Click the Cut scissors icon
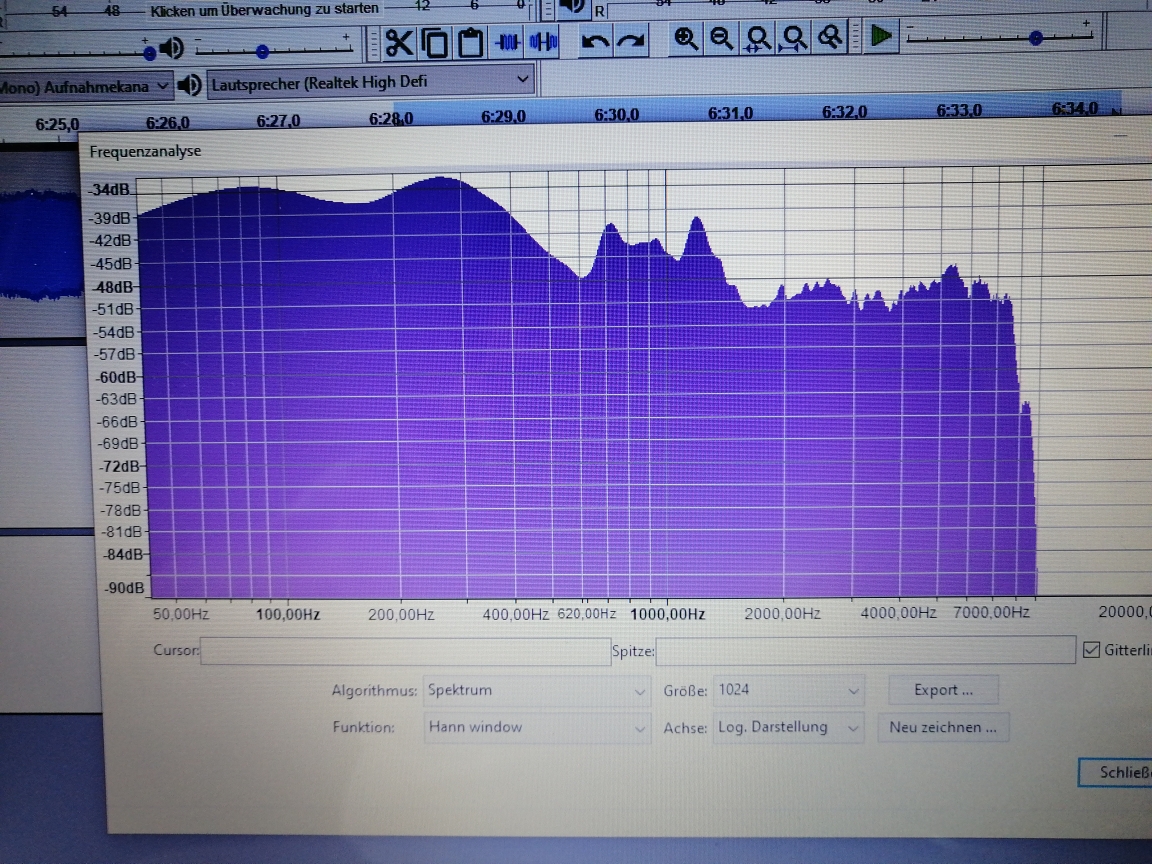The width and height of the screenshot is (1152, 864). (x=399, y=43)
